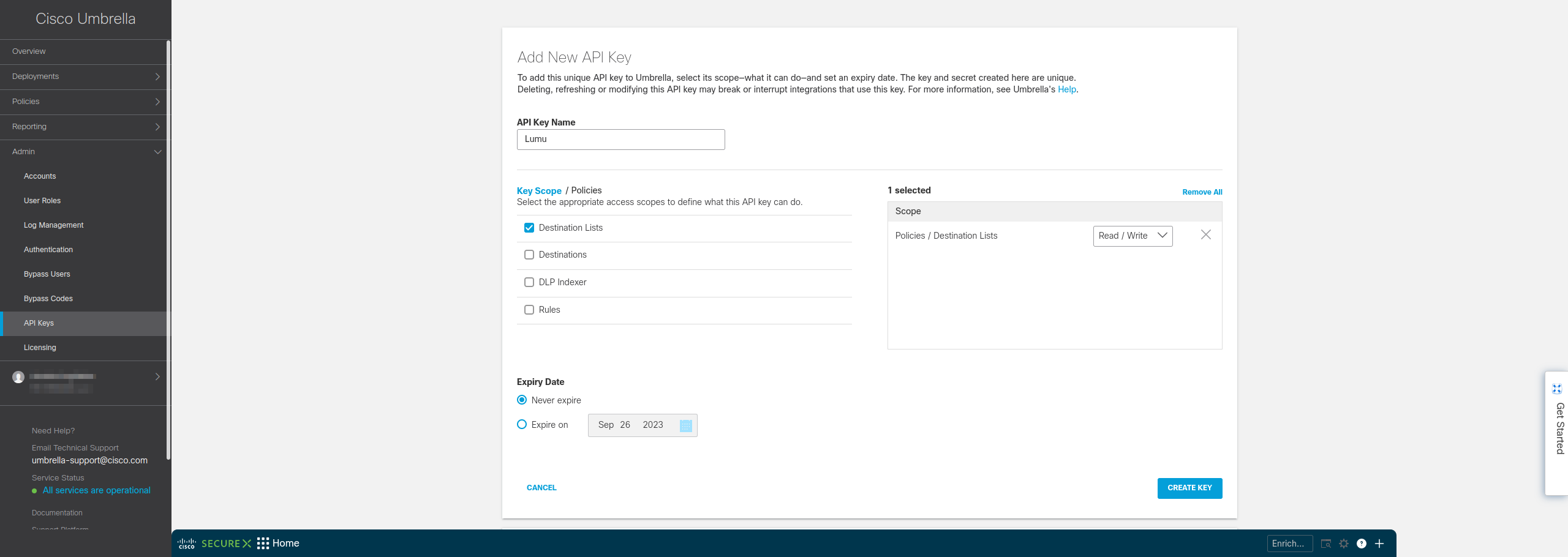Click the SecureX ribbon settings gear

1344,544
